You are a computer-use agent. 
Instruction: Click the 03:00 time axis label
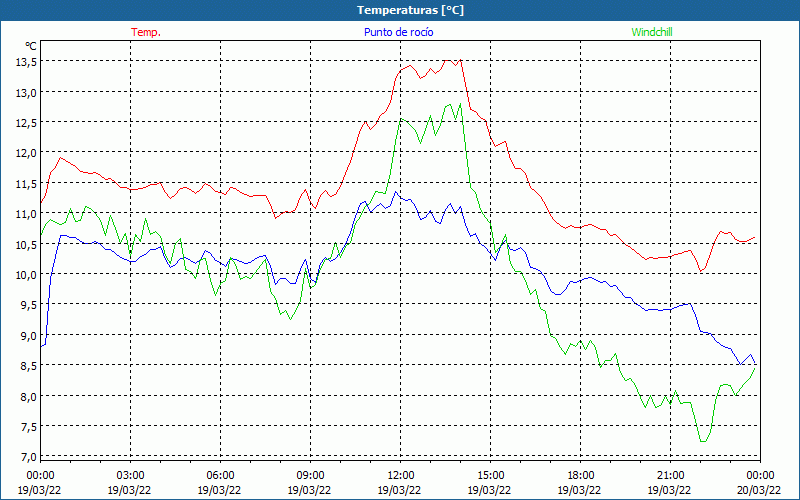(130, 476)
